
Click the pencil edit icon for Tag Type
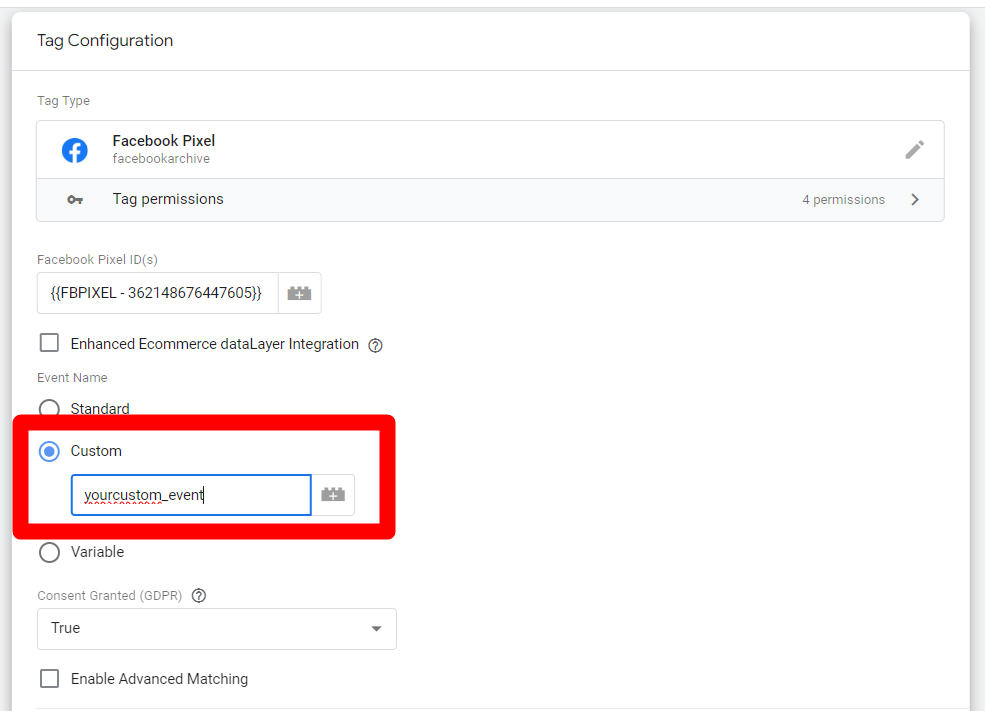point(914,149)
